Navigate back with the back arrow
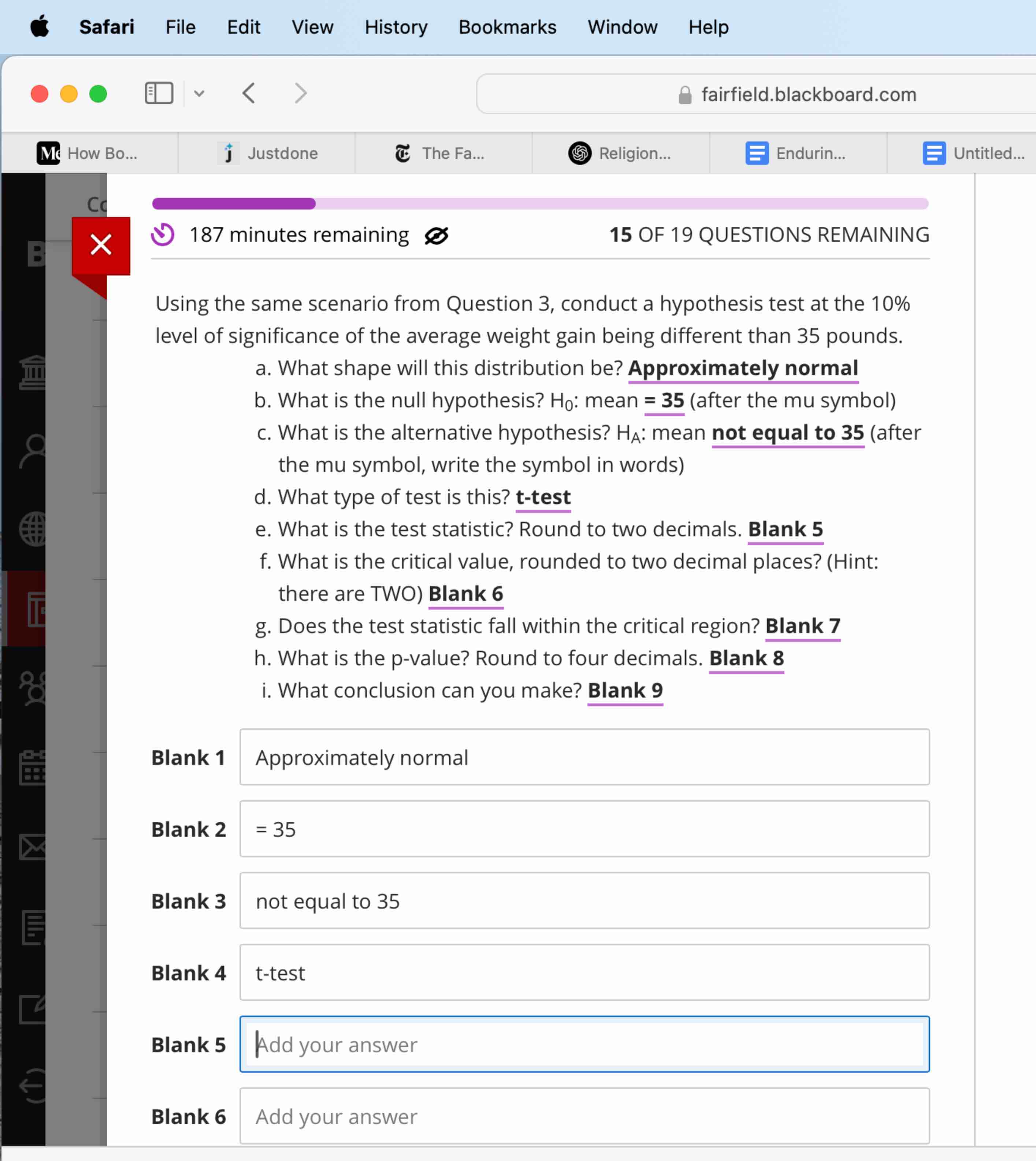This screenshot has height=1161, width=1036. [249, 93]
